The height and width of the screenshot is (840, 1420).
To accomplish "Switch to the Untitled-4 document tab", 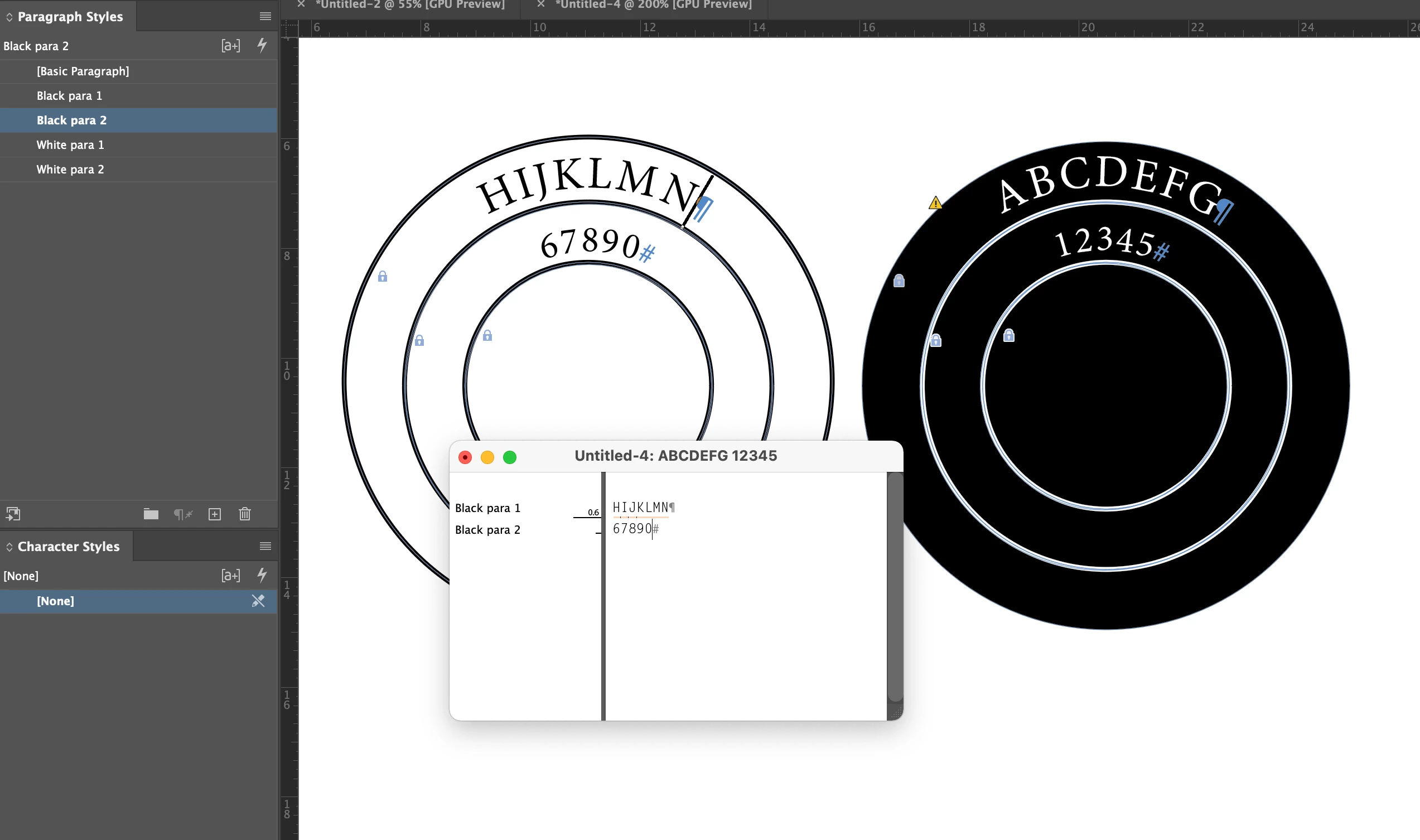I will pyautogui.click(x=653, y=4).
